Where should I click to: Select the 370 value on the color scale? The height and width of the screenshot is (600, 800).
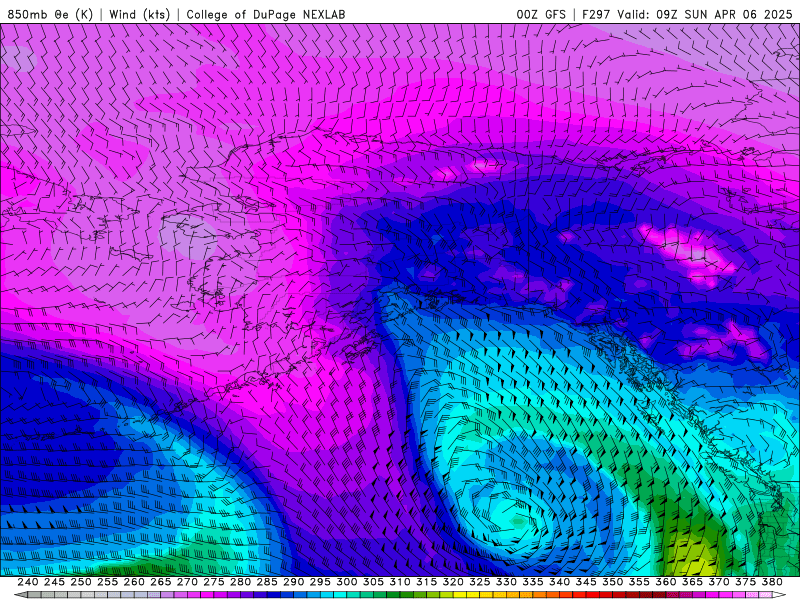(718, 582)
